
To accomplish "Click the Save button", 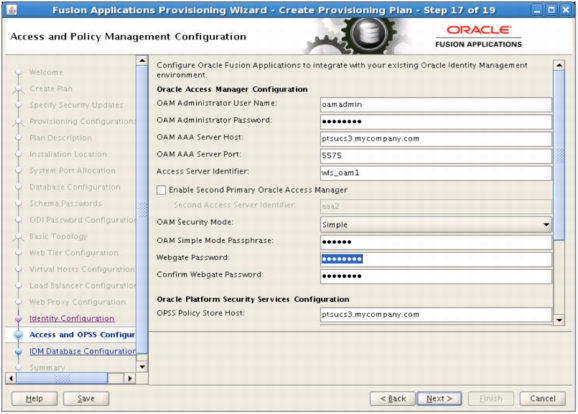I will pos(86,399).
